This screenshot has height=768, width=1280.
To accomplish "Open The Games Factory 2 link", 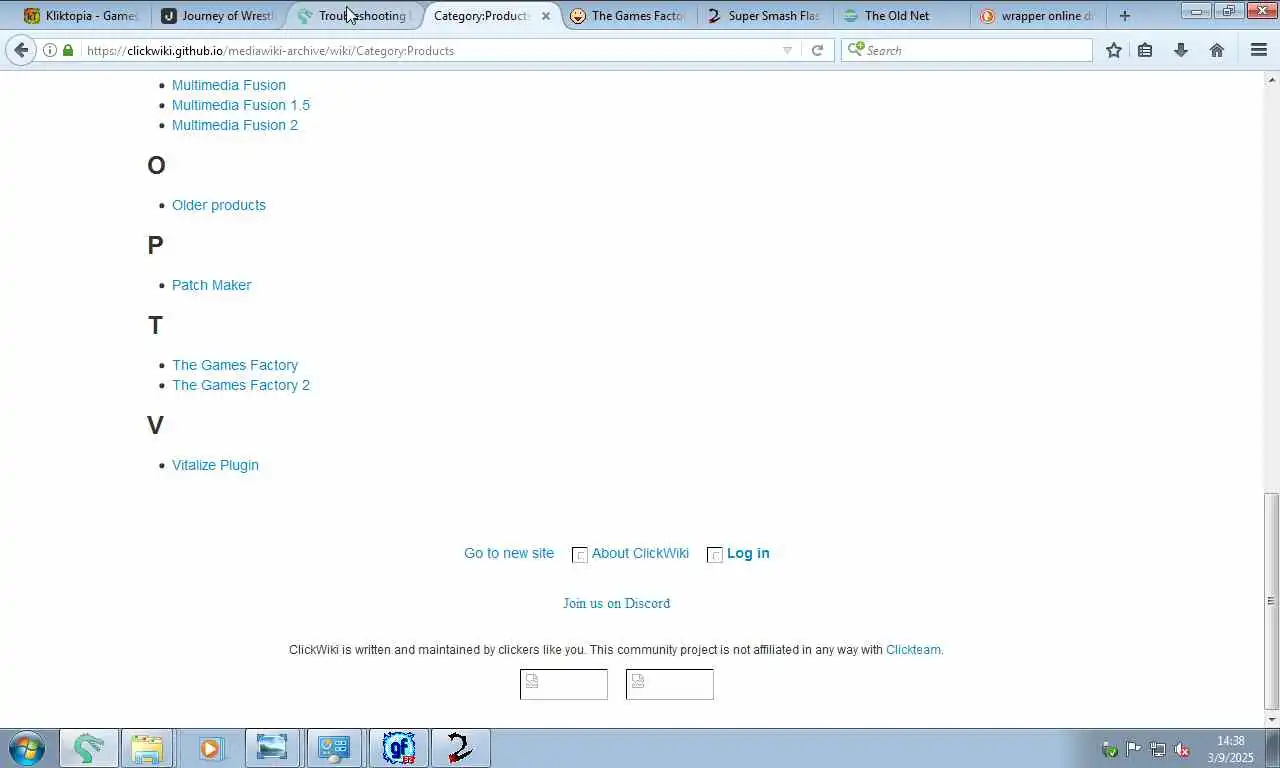I will coord(241,385).
